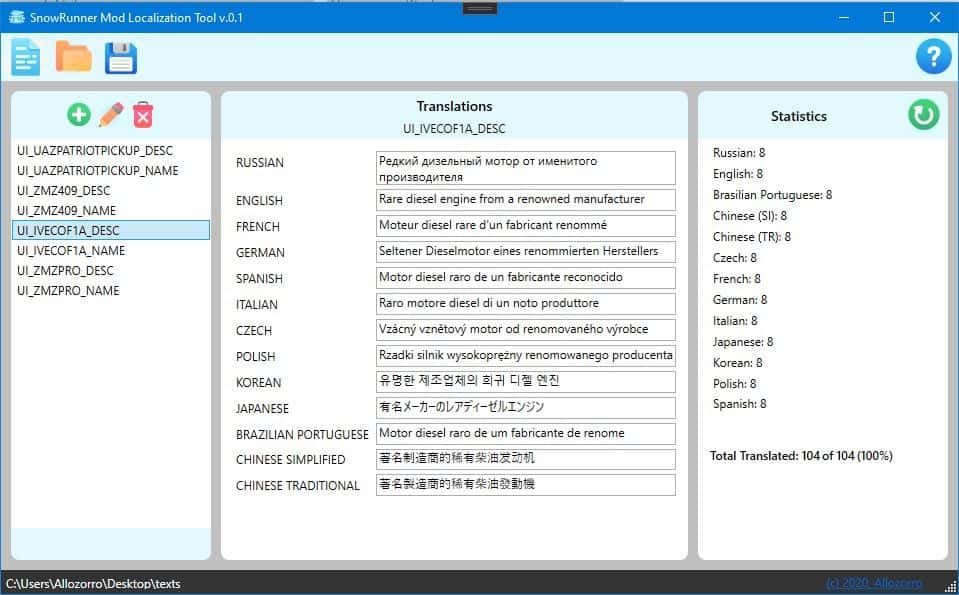This screenshot has width=959, height=595.
Task: Click the Russian translation text field
Action: click(525, 168)
